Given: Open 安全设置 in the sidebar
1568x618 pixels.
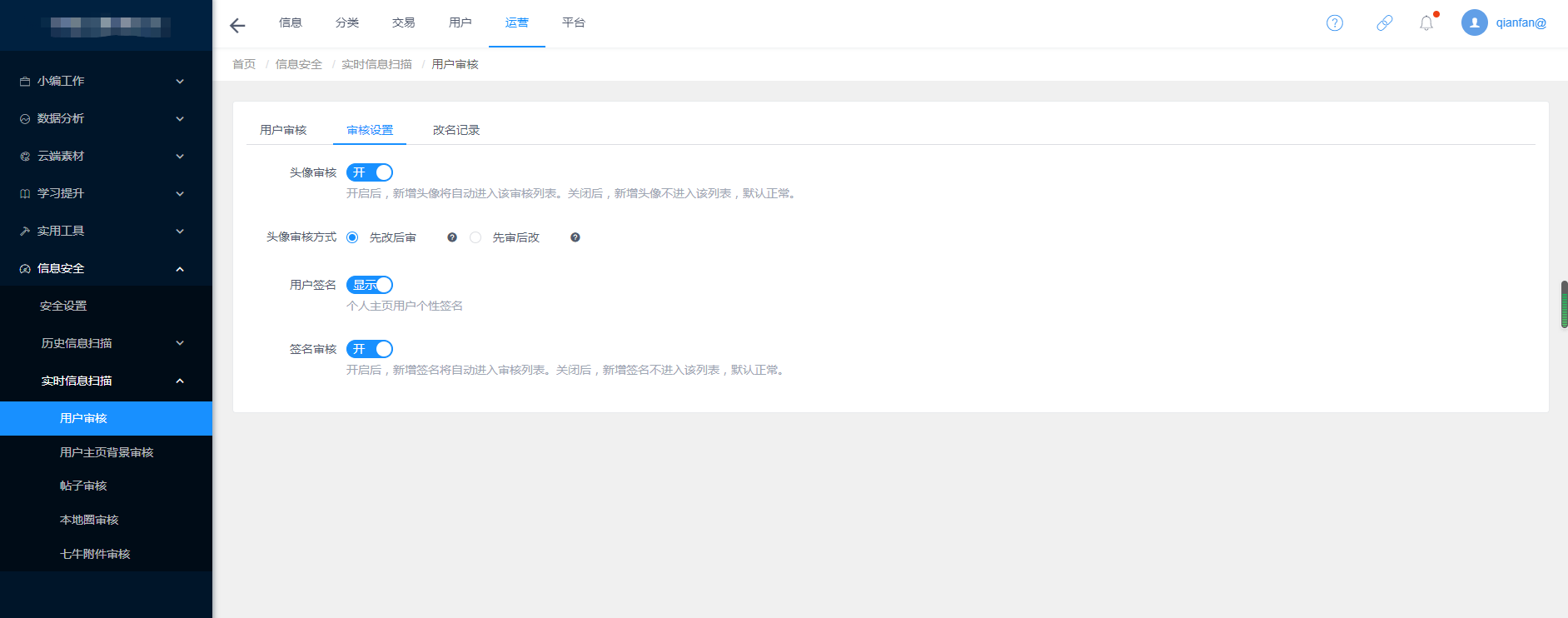Looking at the screenshot, I should (63, 306).
